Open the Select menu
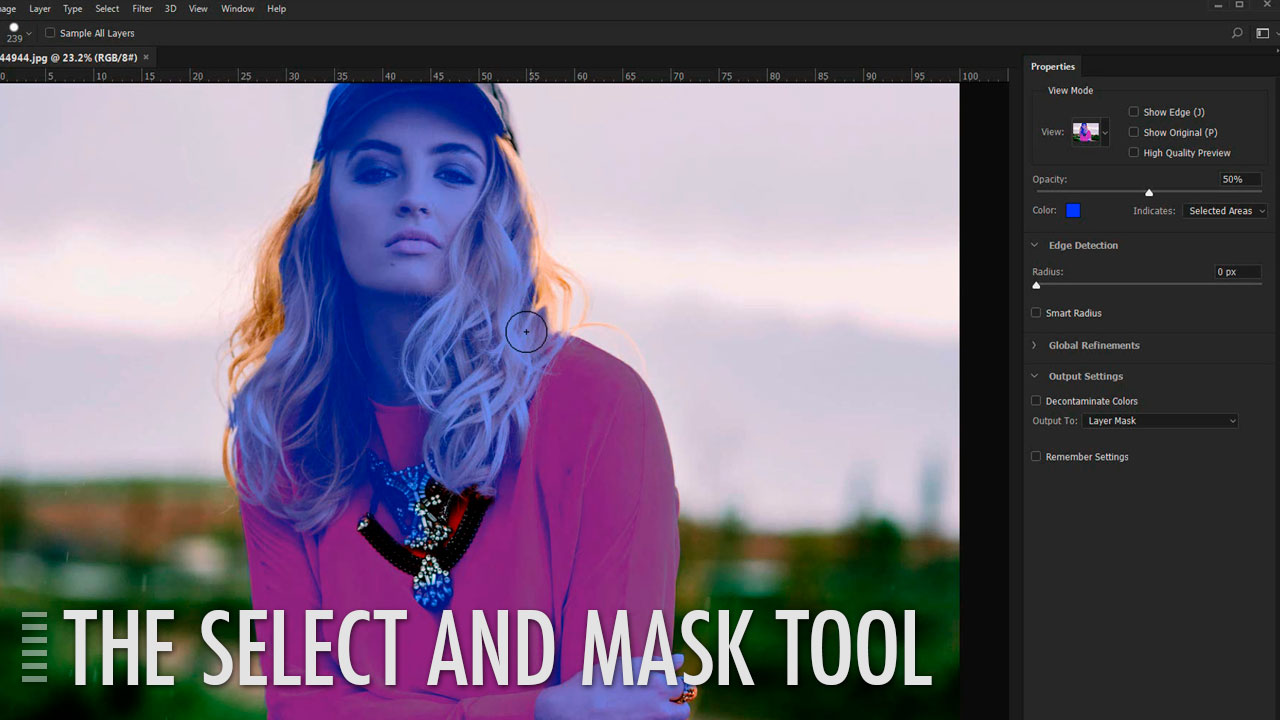 pyautogui.click(x=106, y=8)
